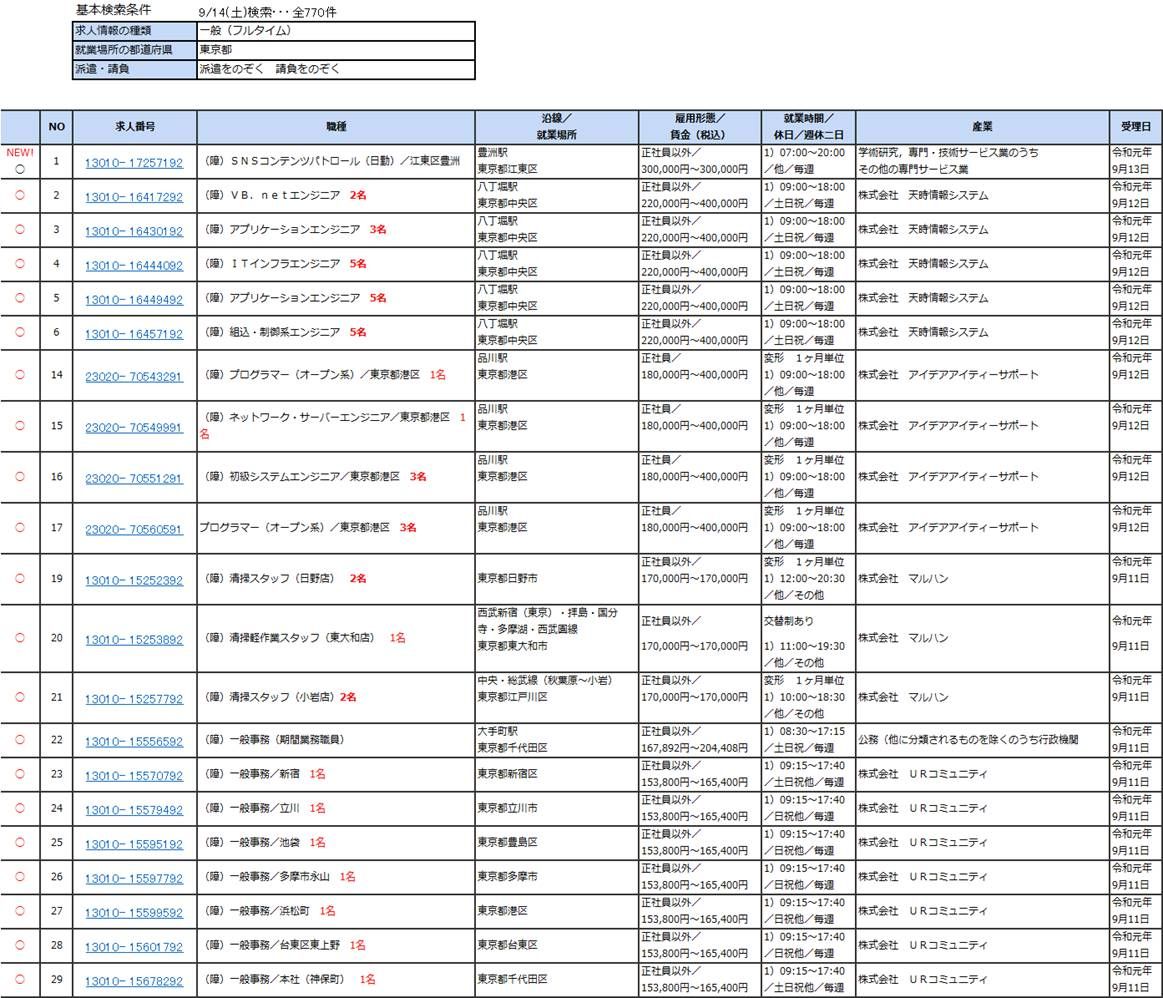
Task: Select the 派遣・請負 label cell
Action: [134, 69]
